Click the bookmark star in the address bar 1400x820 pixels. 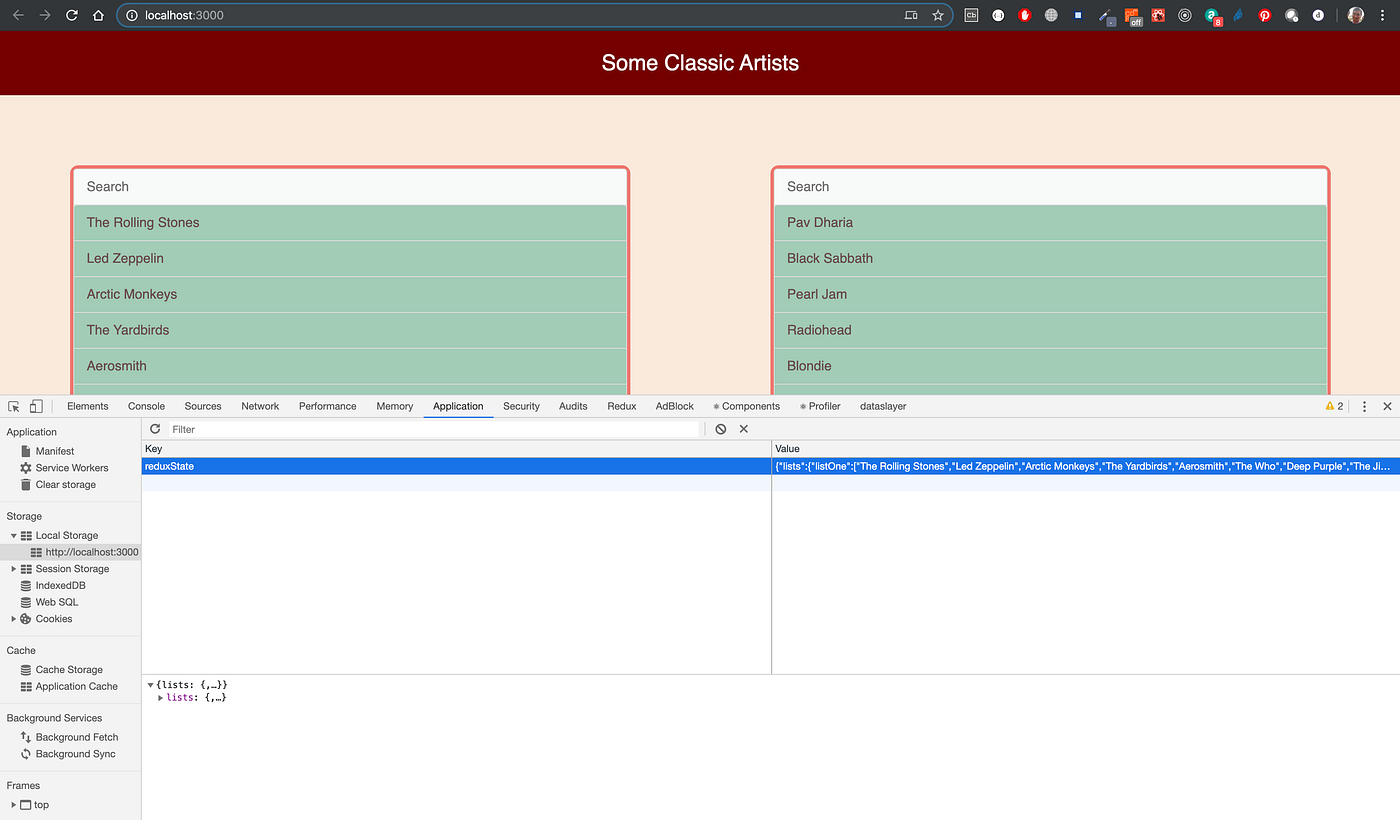938,15
